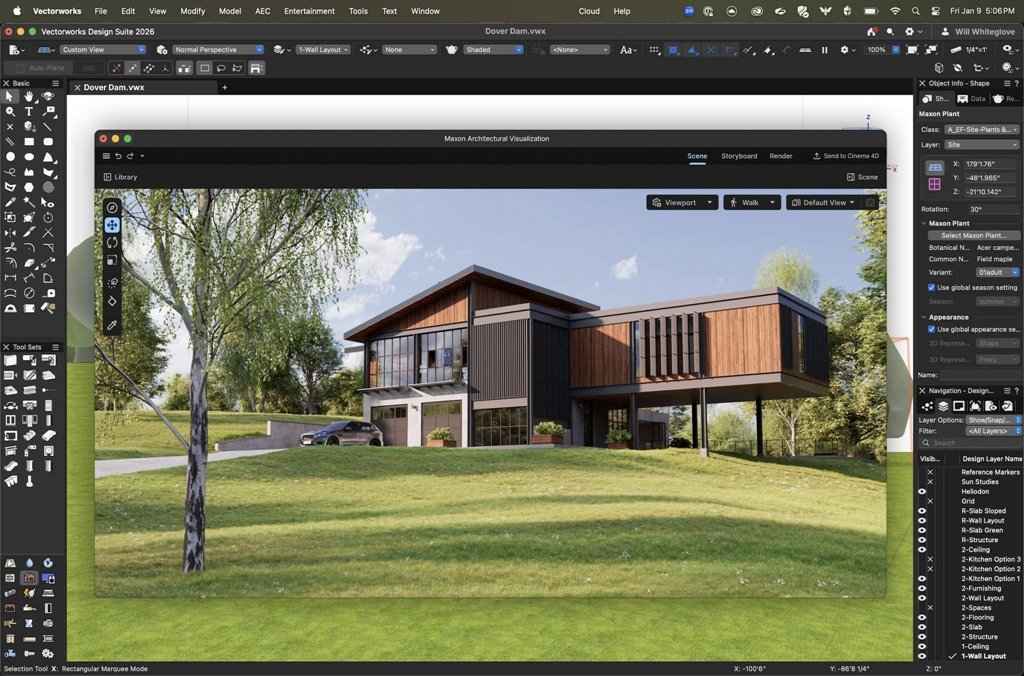The height and width of the screenshot is (676, 1024).
Task: Open the Variant 01adult dropdown
Action: pos(997,272)
